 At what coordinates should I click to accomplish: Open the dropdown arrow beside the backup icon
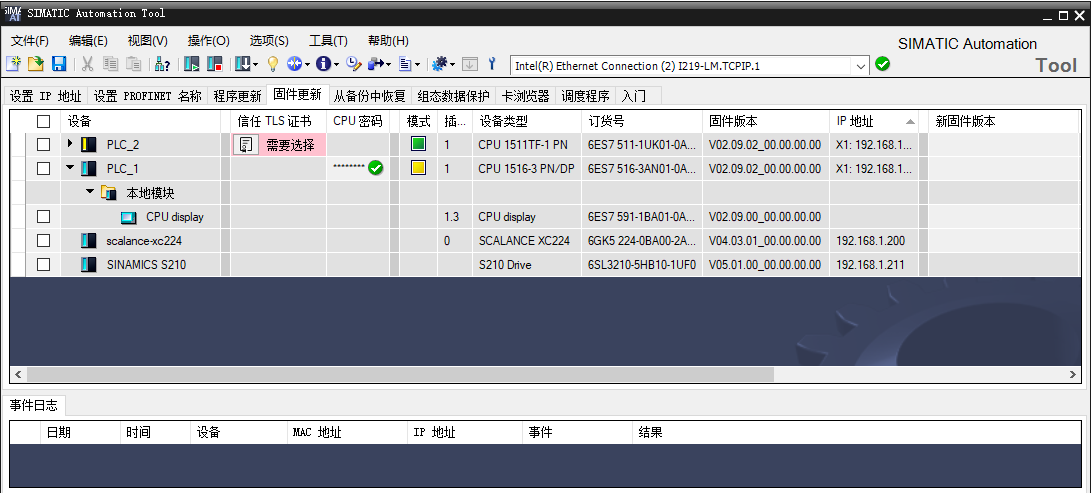[x=388, y=65]
